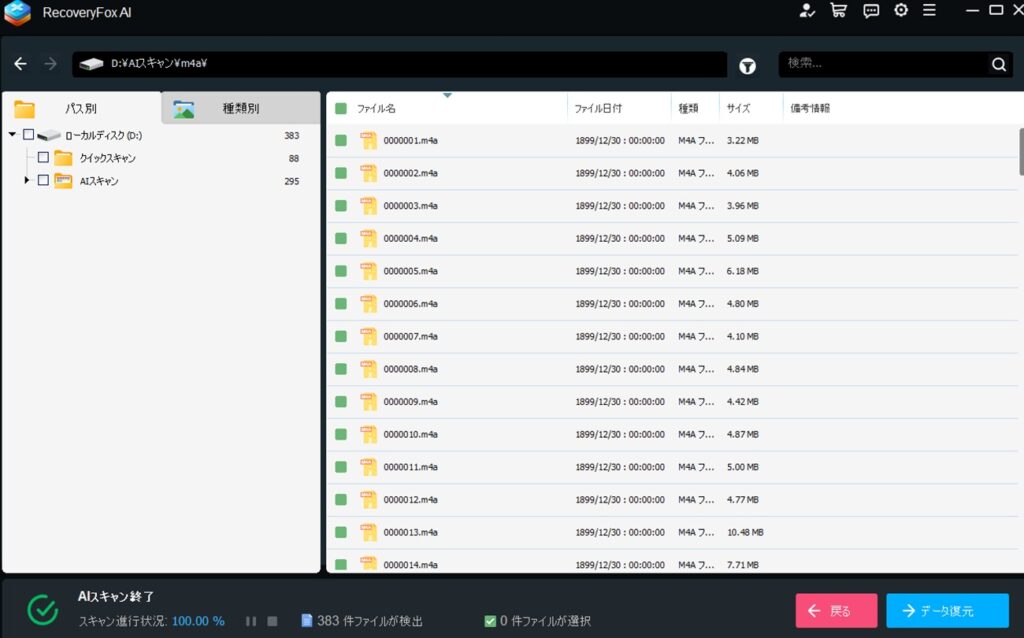Switch to the パス別 tab
The image size is (1024, 638).
click(80, 109)
